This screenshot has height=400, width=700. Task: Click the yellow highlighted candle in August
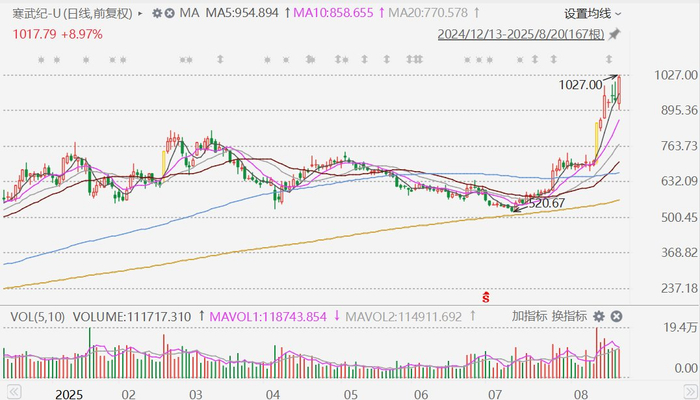click(x=596, y=140)
